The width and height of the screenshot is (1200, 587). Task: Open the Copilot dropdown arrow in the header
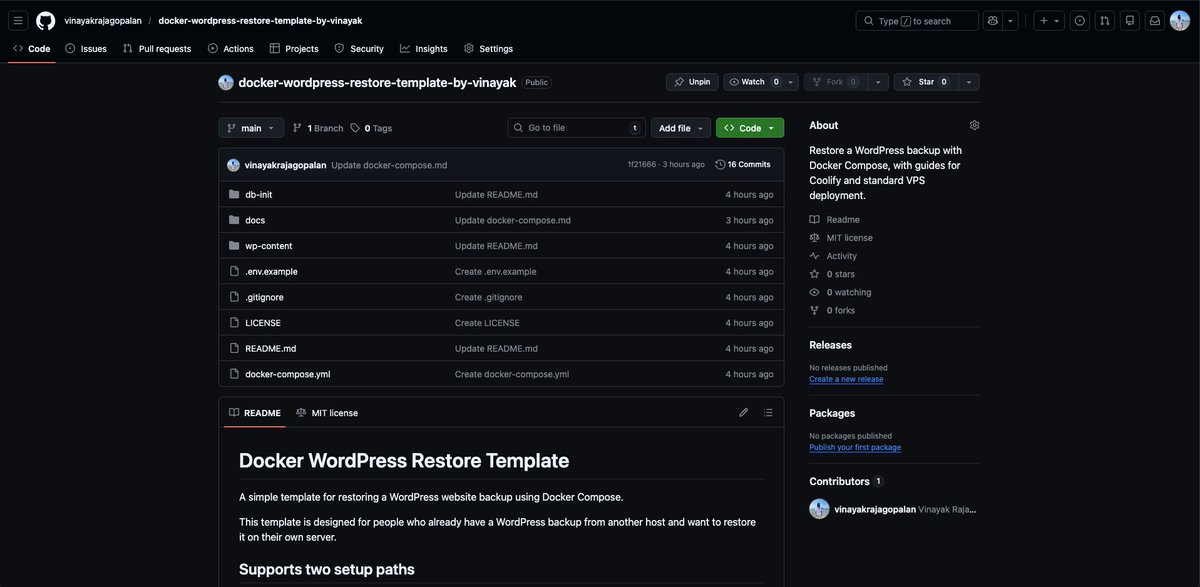1010,20
